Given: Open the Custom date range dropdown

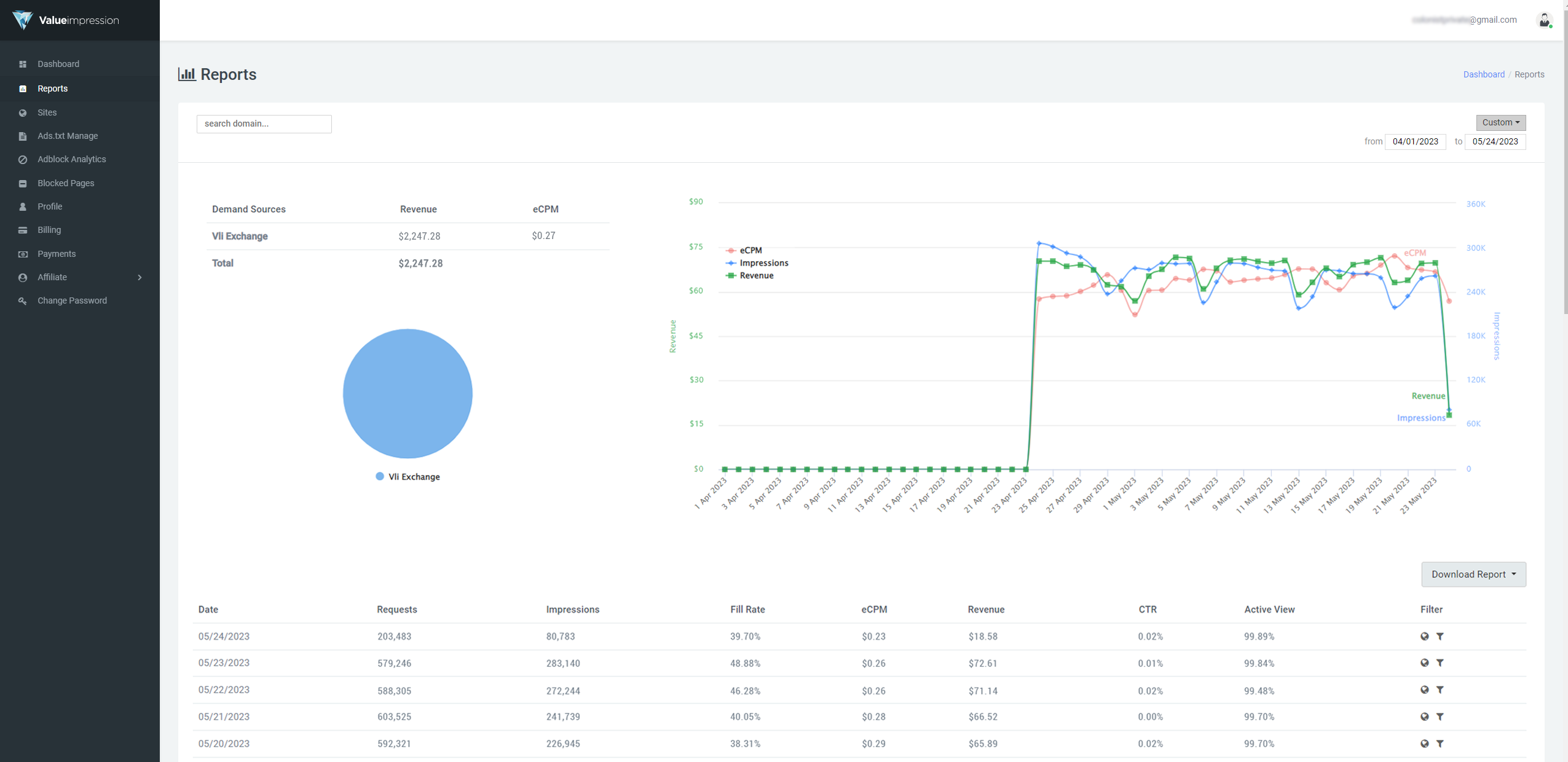Looking at the screenshot, I should point(1500,122).
